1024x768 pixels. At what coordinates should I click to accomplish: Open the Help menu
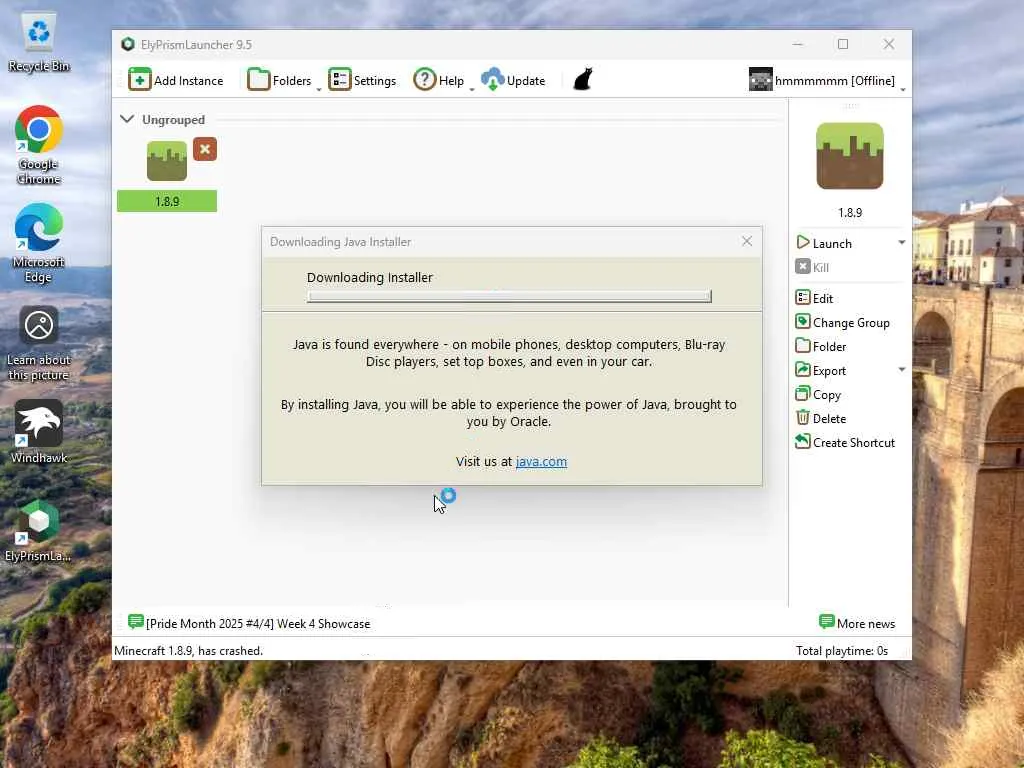click(439, 80)
